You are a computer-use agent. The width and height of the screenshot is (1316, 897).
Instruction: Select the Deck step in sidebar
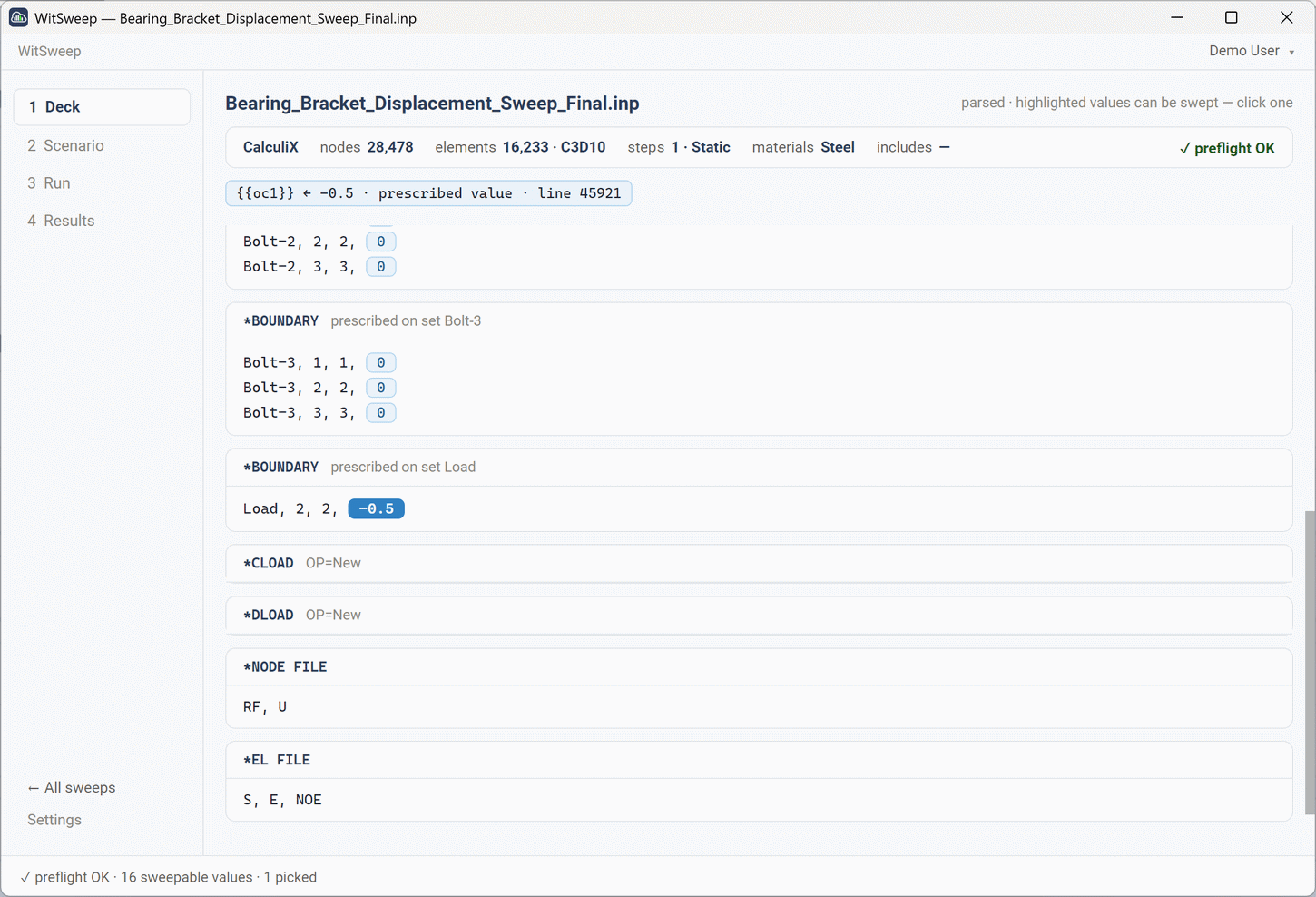tap(102, 107)
